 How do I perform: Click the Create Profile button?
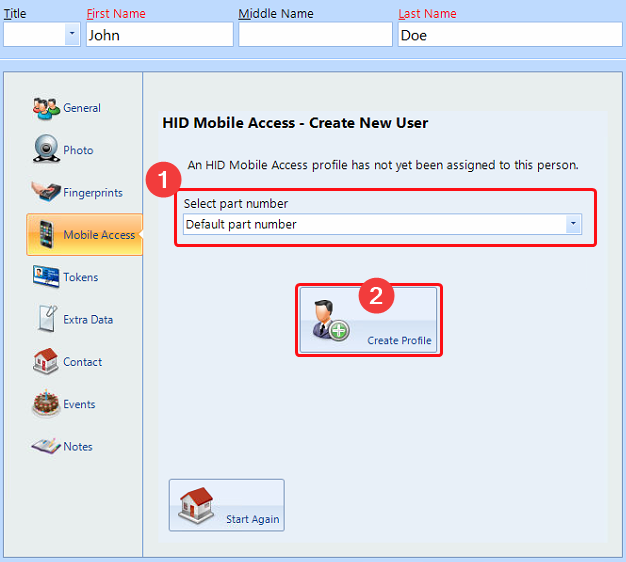368,320
